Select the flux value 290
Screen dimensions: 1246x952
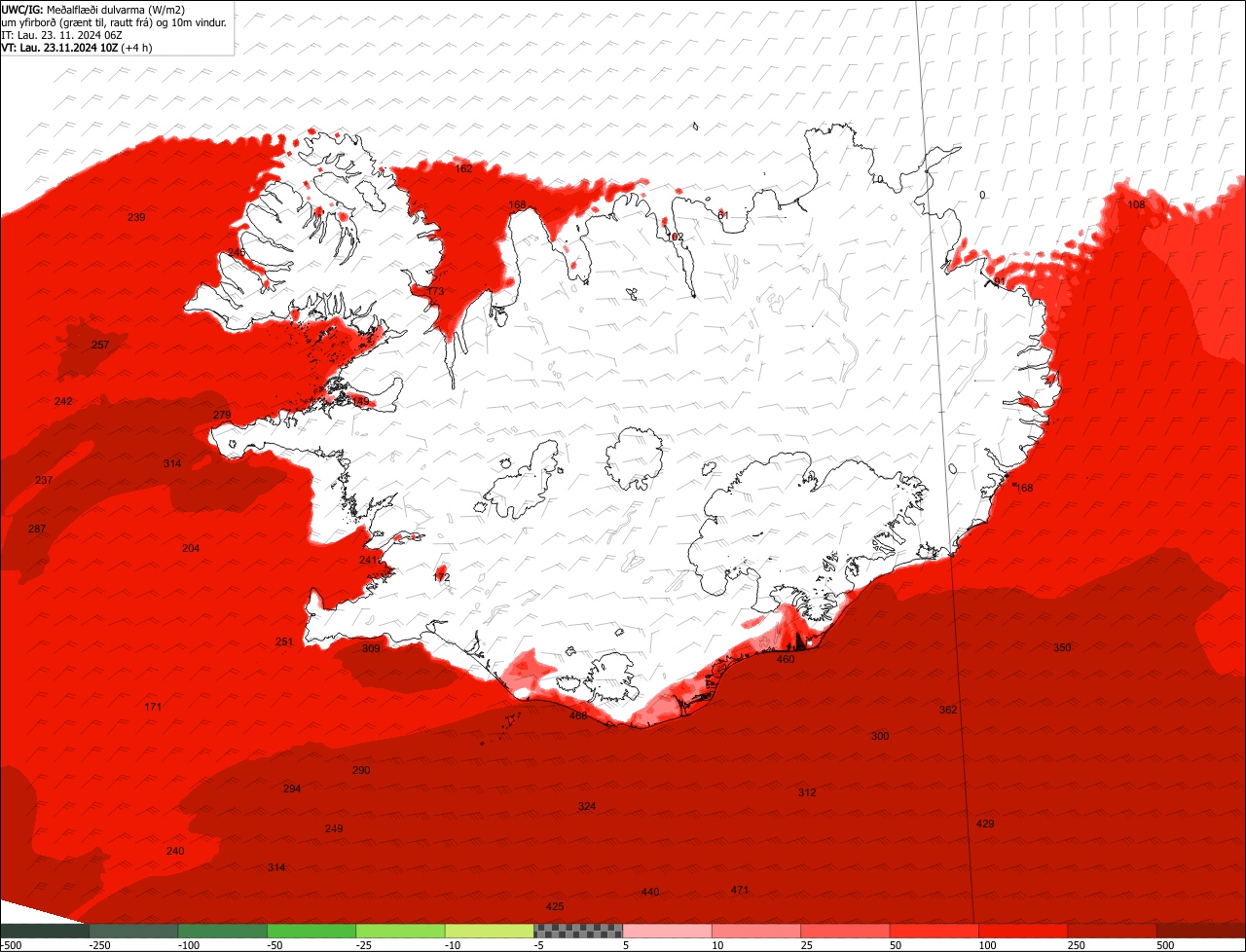(x=361, y=770)
